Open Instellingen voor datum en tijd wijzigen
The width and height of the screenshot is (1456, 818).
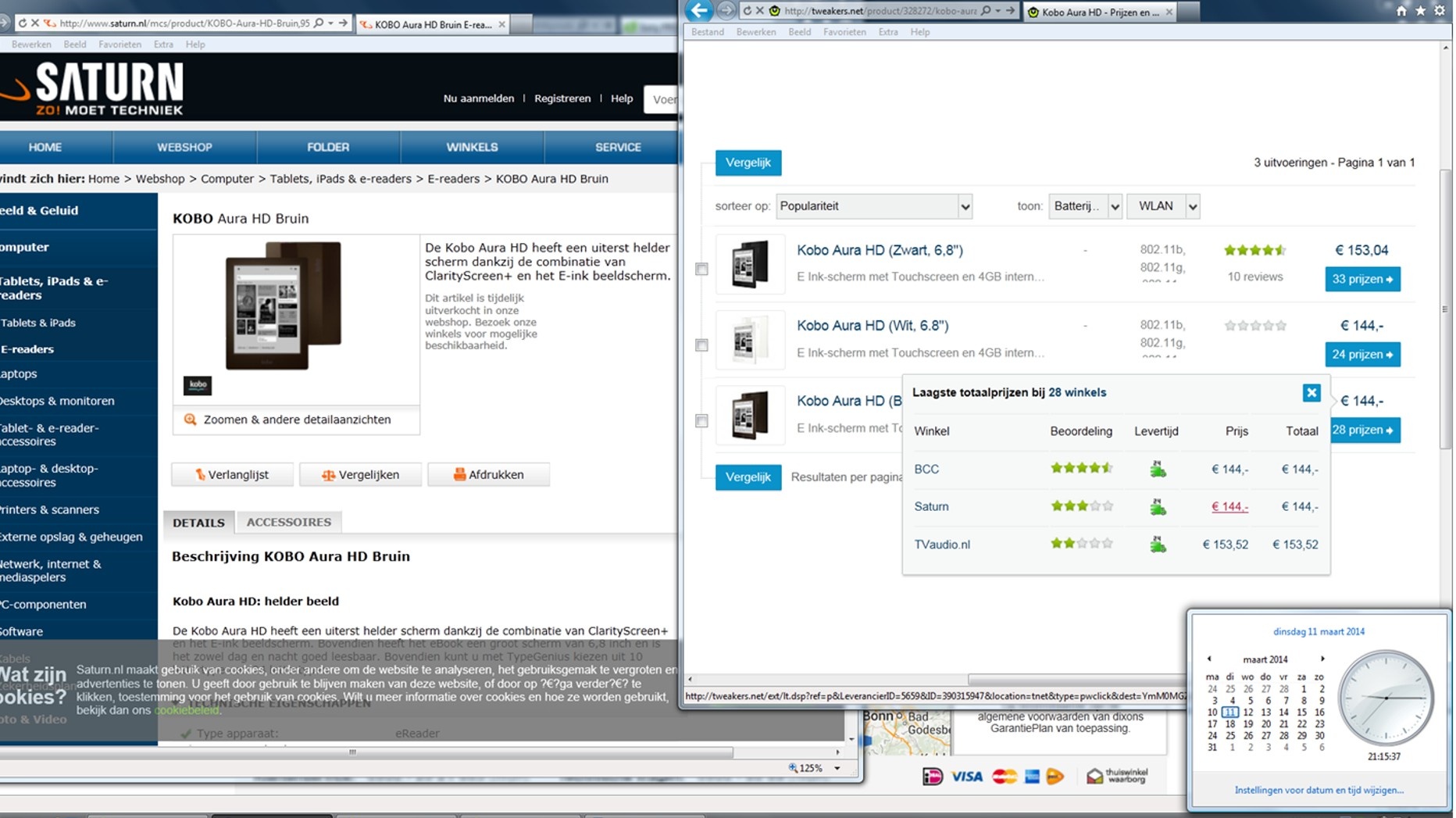[x=1319, y=790]
